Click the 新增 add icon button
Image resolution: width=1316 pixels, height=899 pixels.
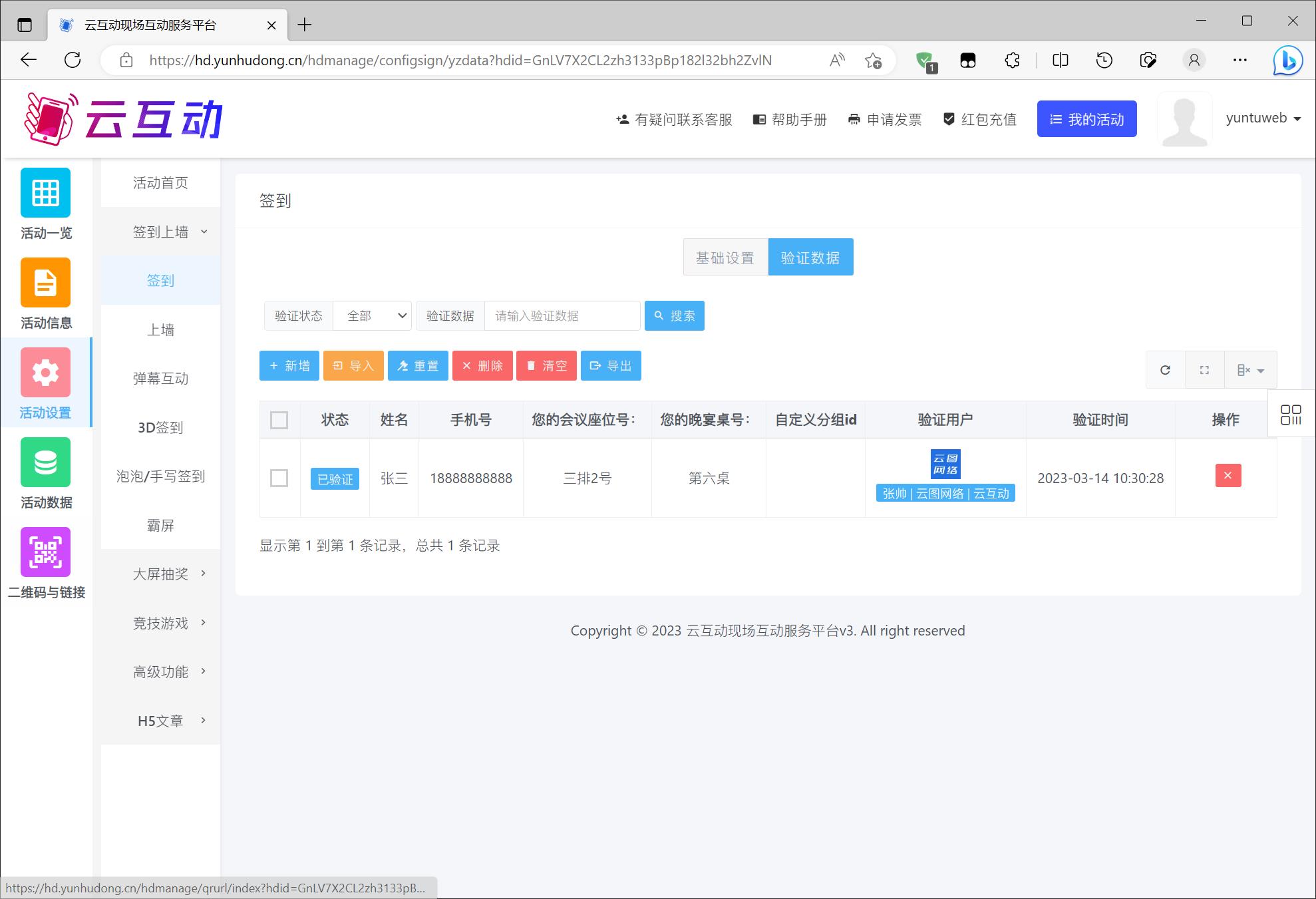(x=290, y=365)
